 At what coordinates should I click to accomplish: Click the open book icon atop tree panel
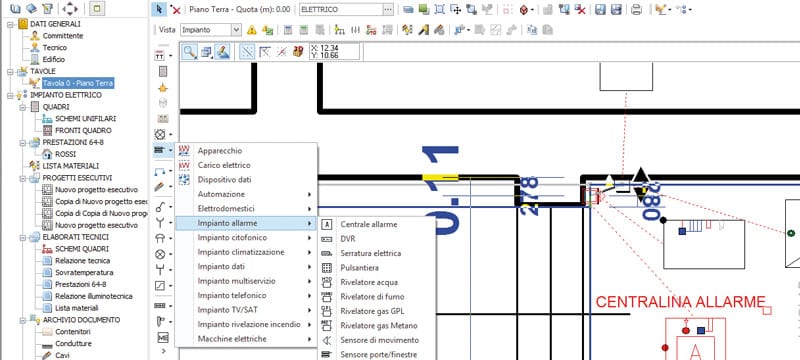pyautogui.click(x=16, y=8)
